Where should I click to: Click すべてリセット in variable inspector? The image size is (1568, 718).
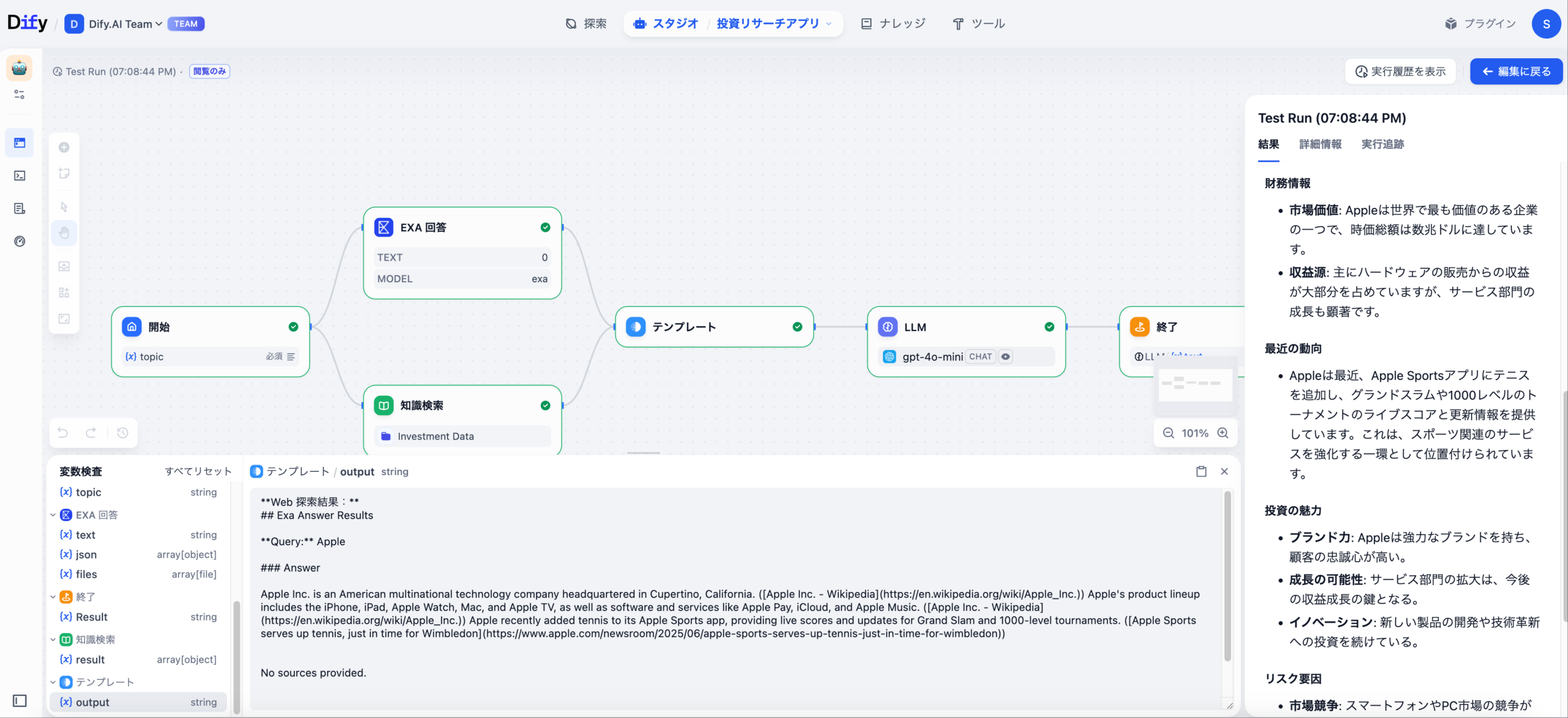click(x=198, y=471)
